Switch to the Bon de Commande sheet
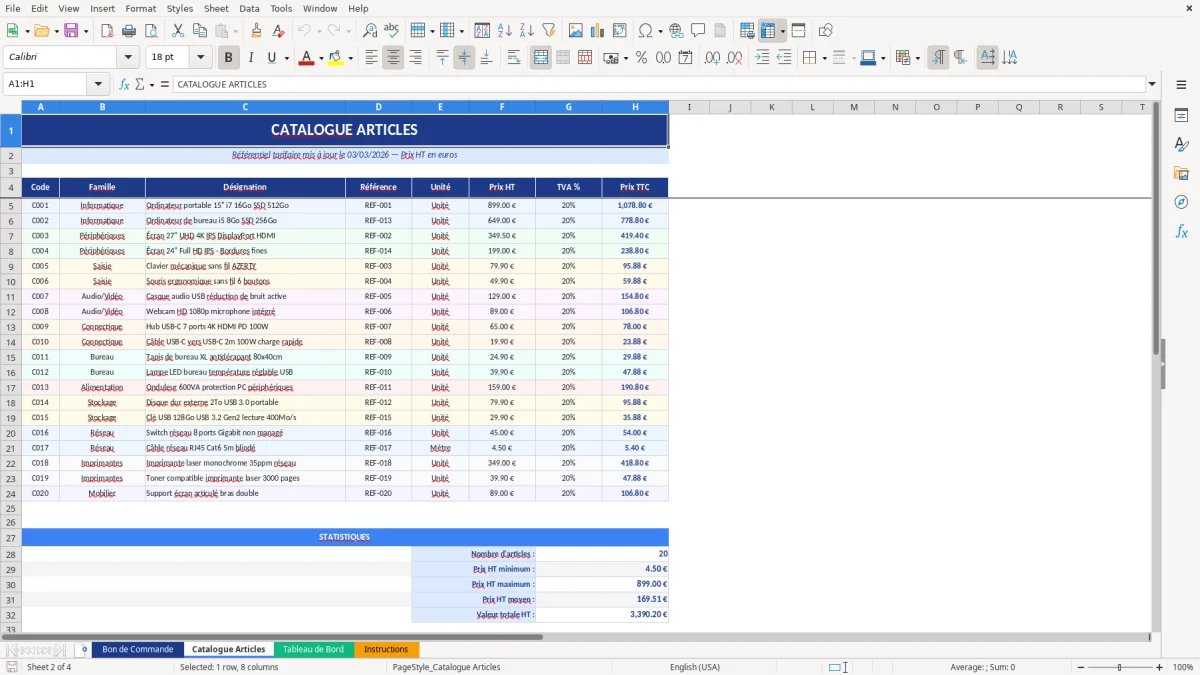The image size is (1200, 675). 137,648
